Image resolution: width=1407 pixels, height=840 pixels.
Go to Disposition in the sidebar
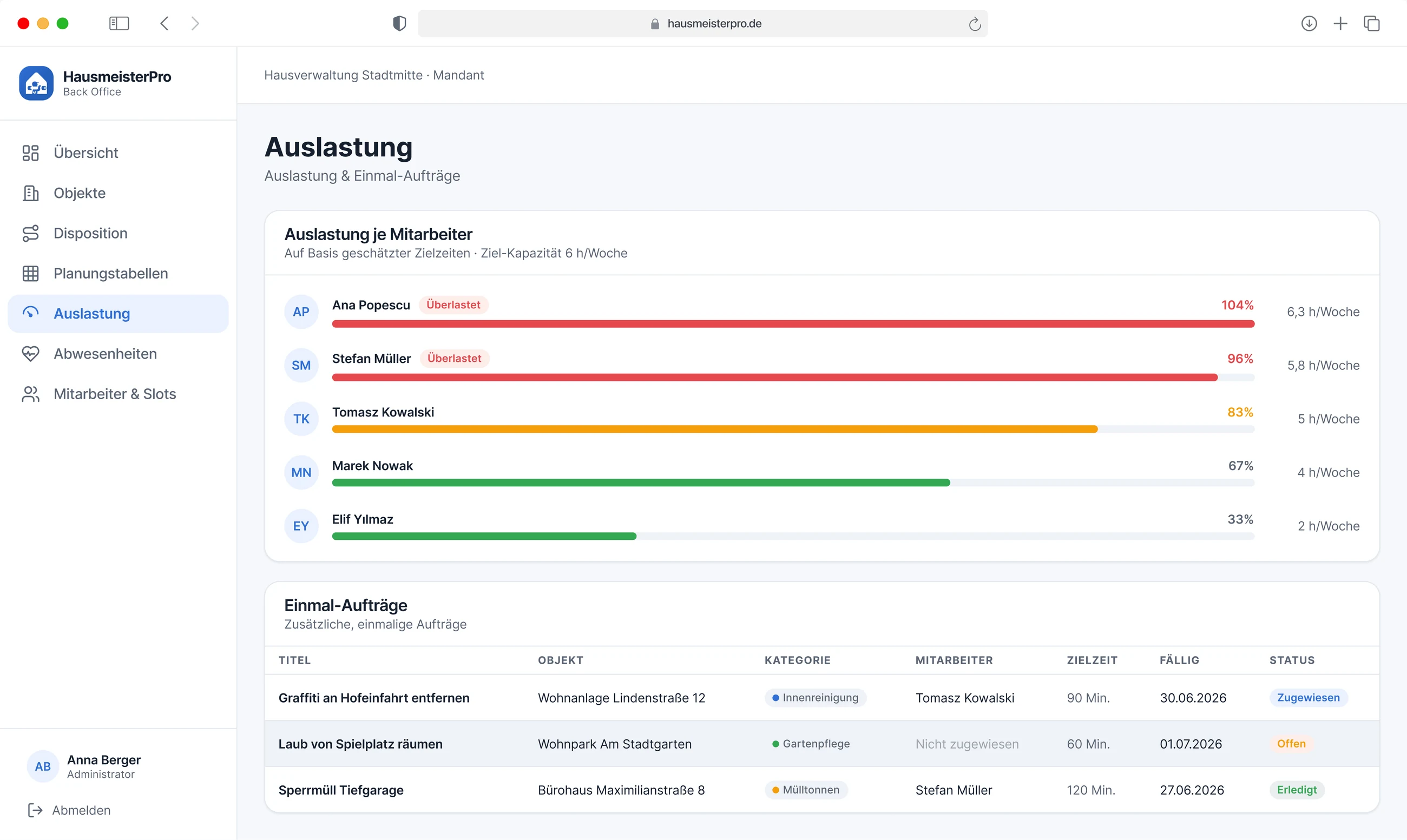point(118,233)
